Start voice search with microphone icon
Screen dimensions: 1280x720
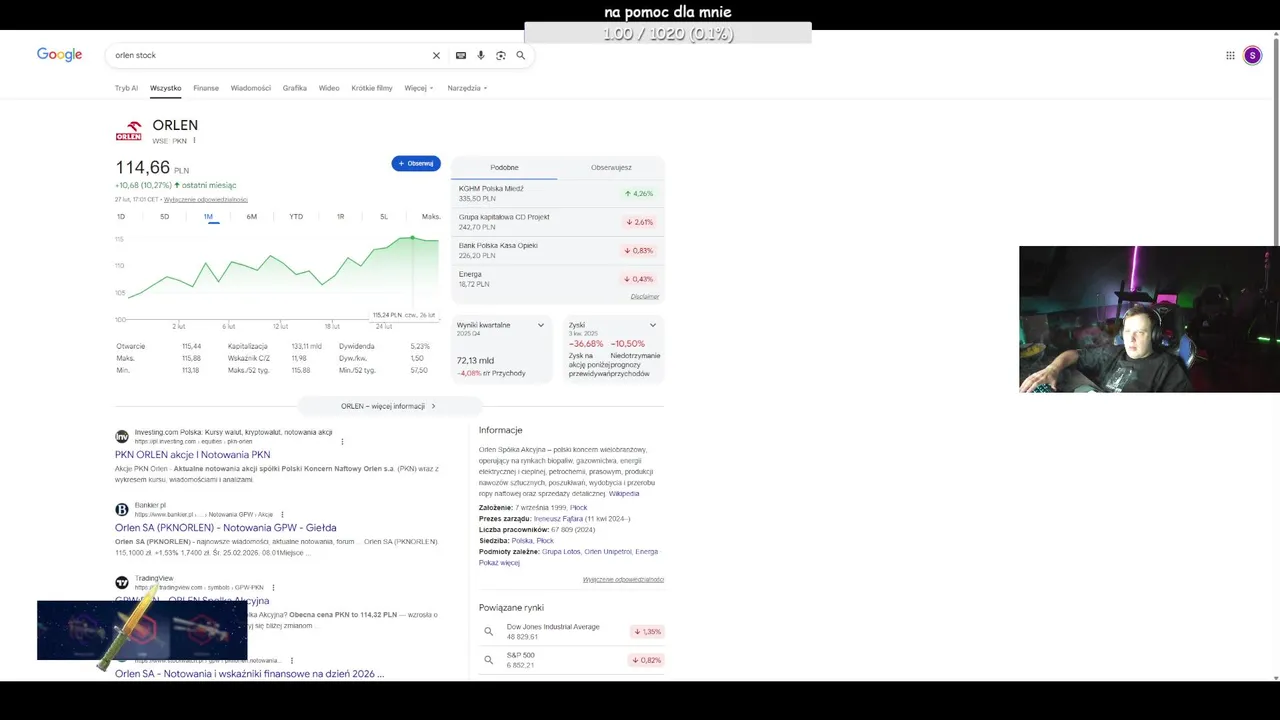pos(481,56)
